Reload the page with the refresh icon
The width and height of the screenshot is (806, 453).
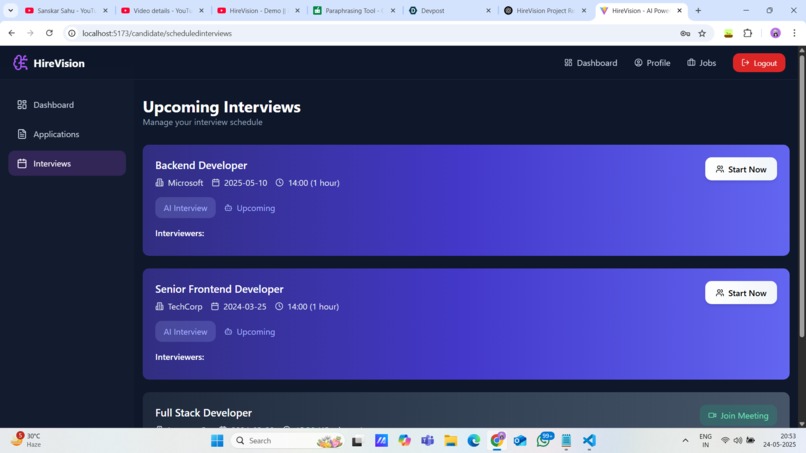(49, 33)
